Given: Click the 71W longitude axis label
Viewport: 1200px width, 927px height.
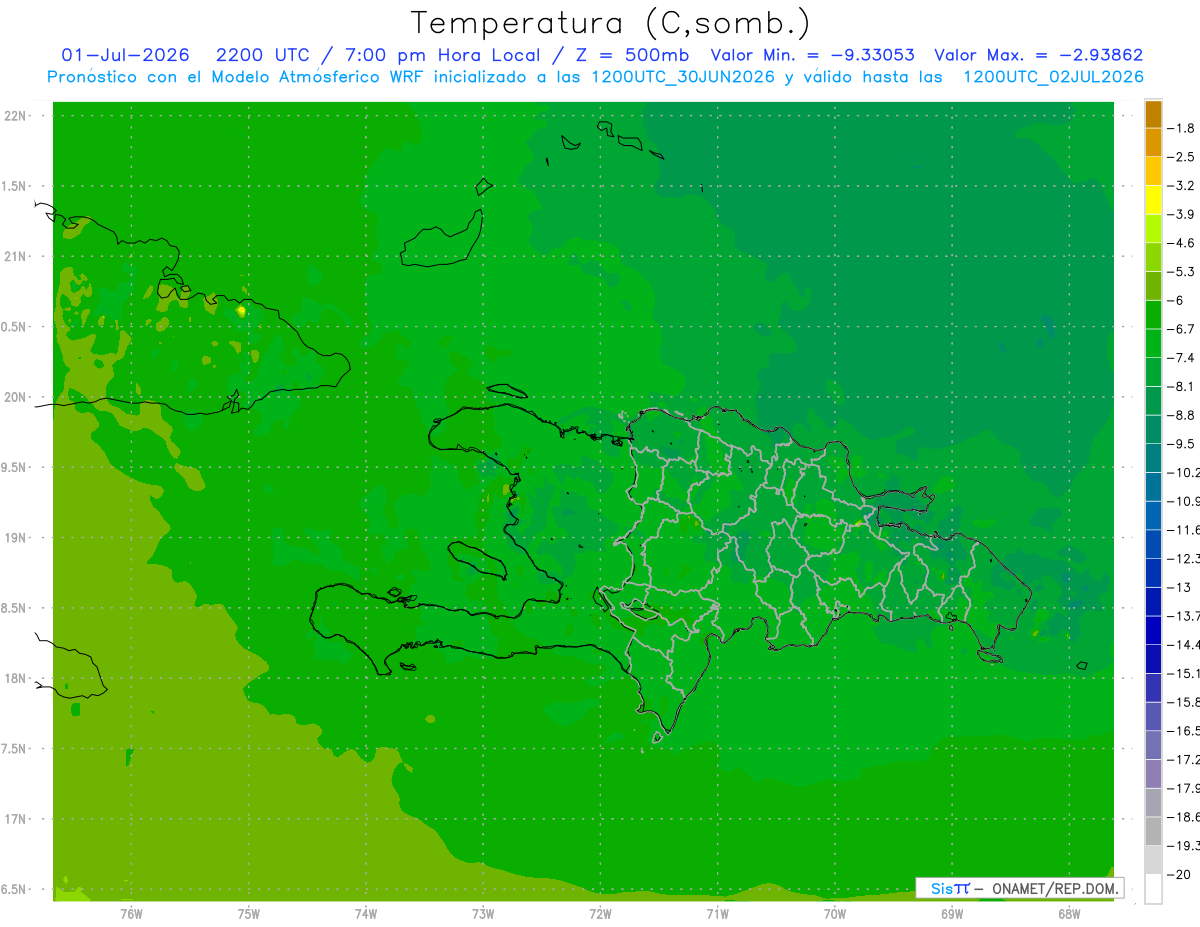Looking at the screenshot, I should [x=717, y=914].
